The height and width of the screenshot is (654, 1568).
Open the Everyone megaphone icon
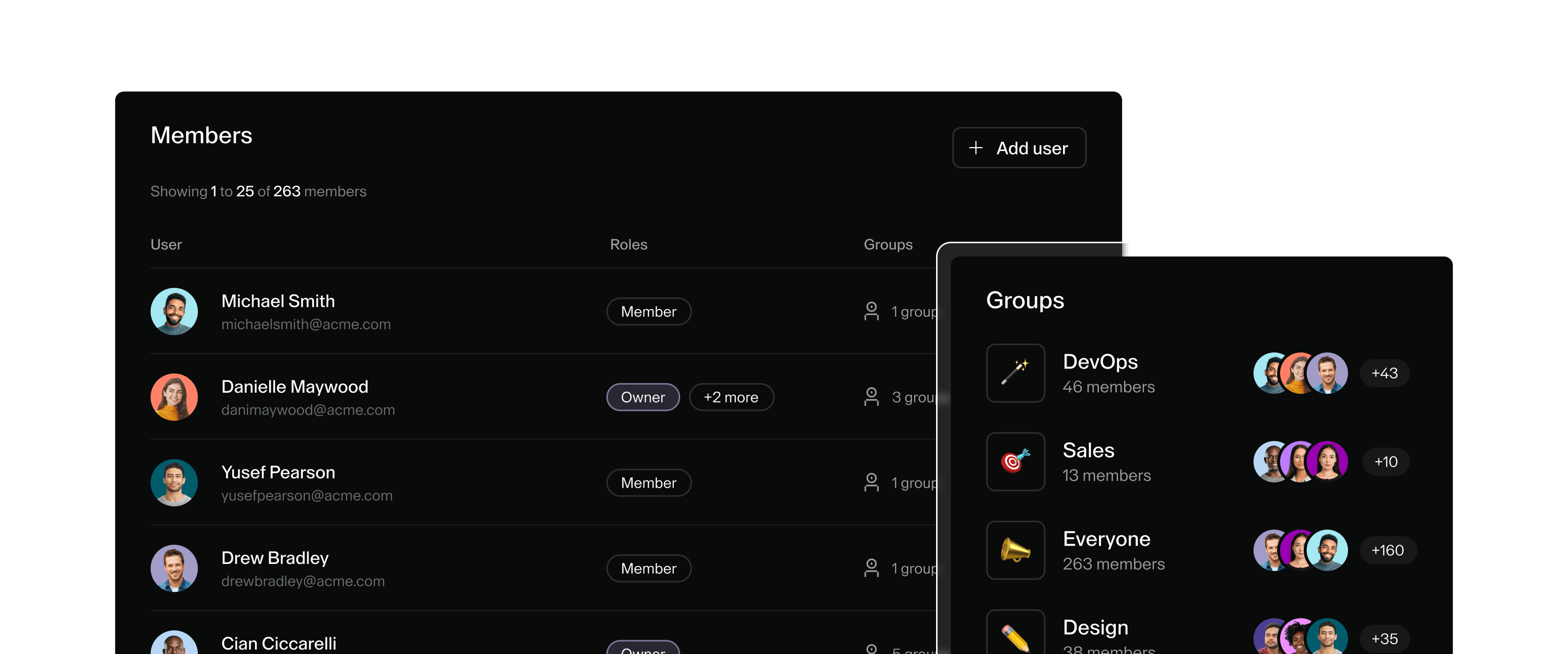click(x=1015, y=551)
